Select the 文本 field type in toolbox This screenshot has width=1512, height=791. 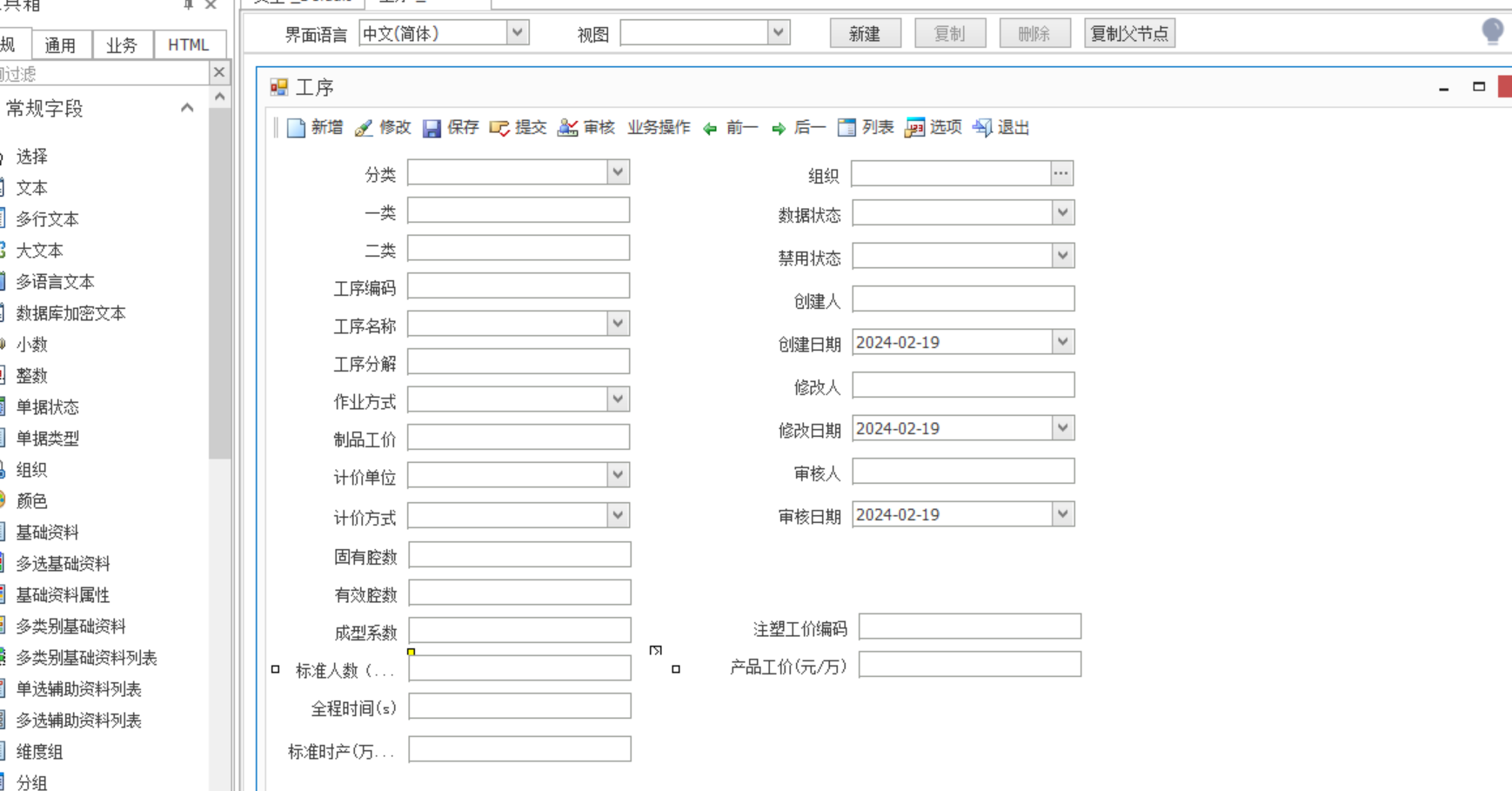click(x=31, y=188)
